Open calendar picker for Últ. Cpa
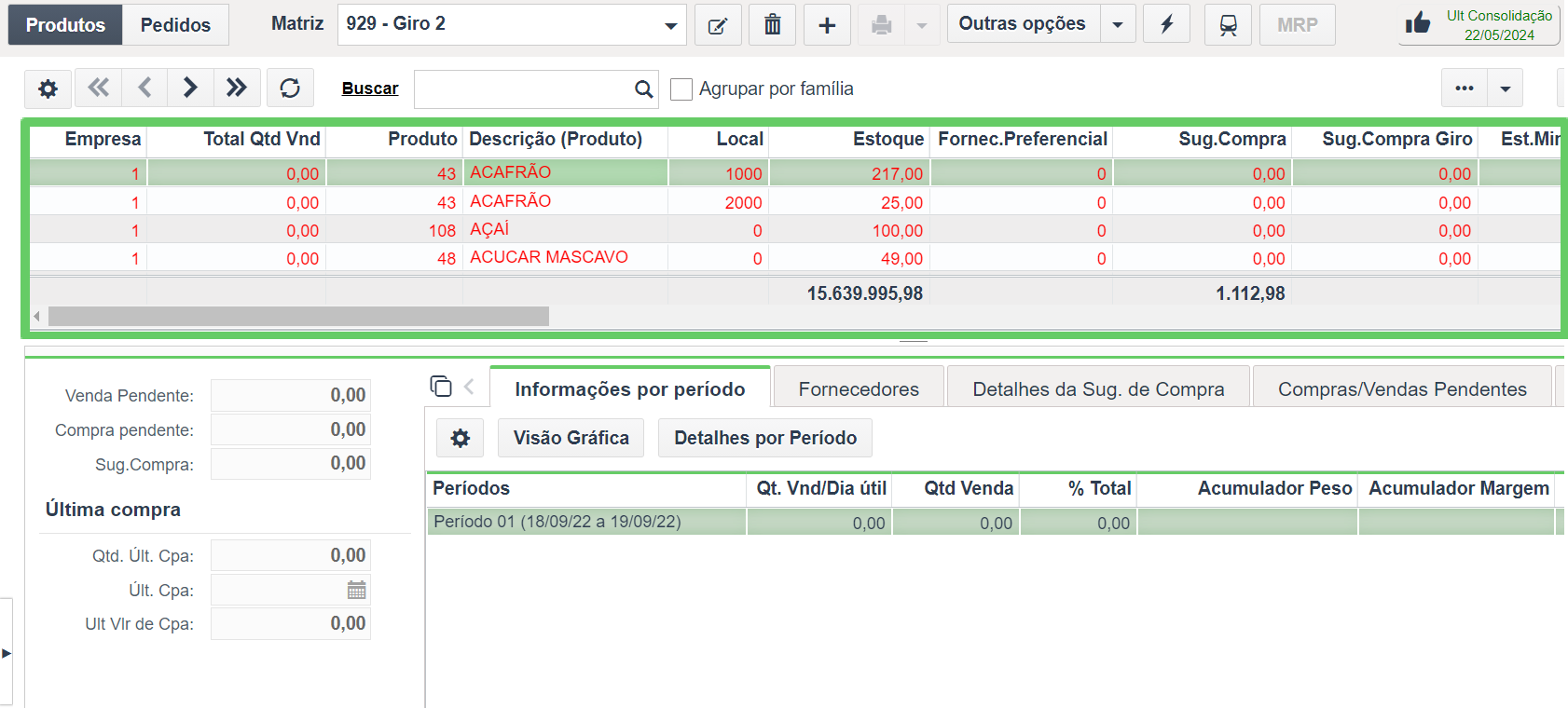 pyautogui.click(x=356, y=590)
